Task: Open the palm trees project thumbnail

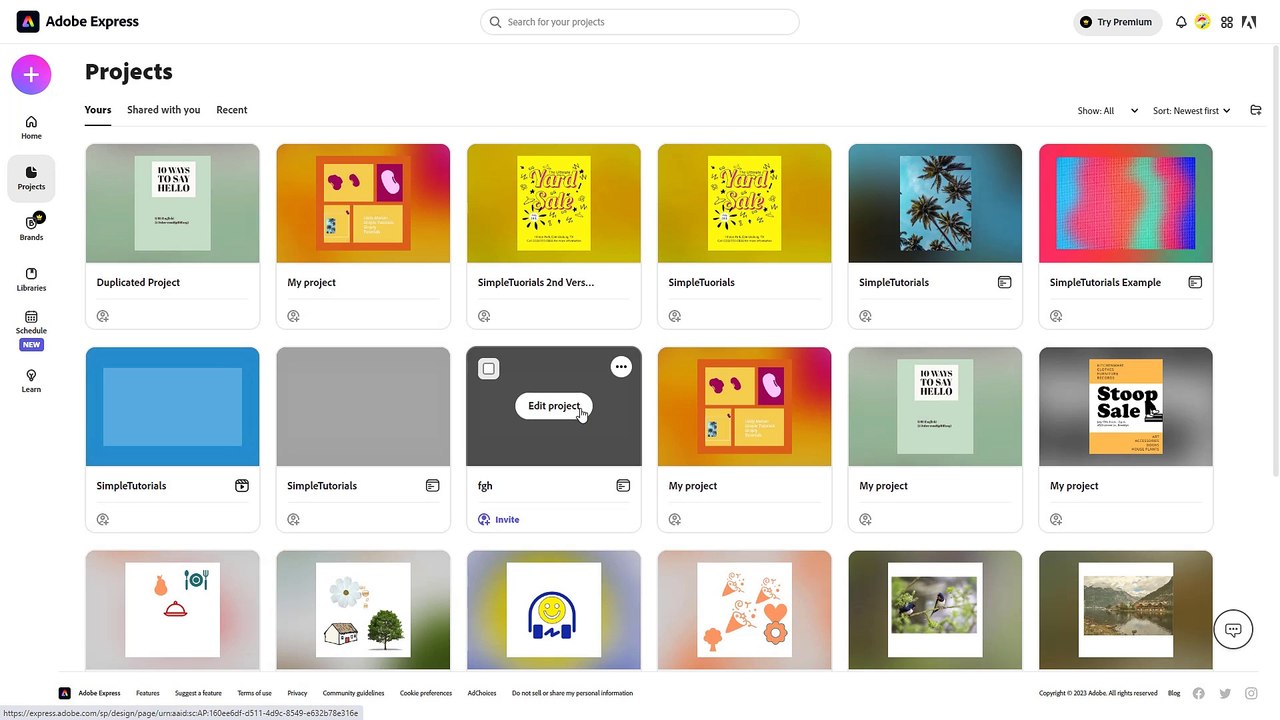Action: click(x=935, y=204)
